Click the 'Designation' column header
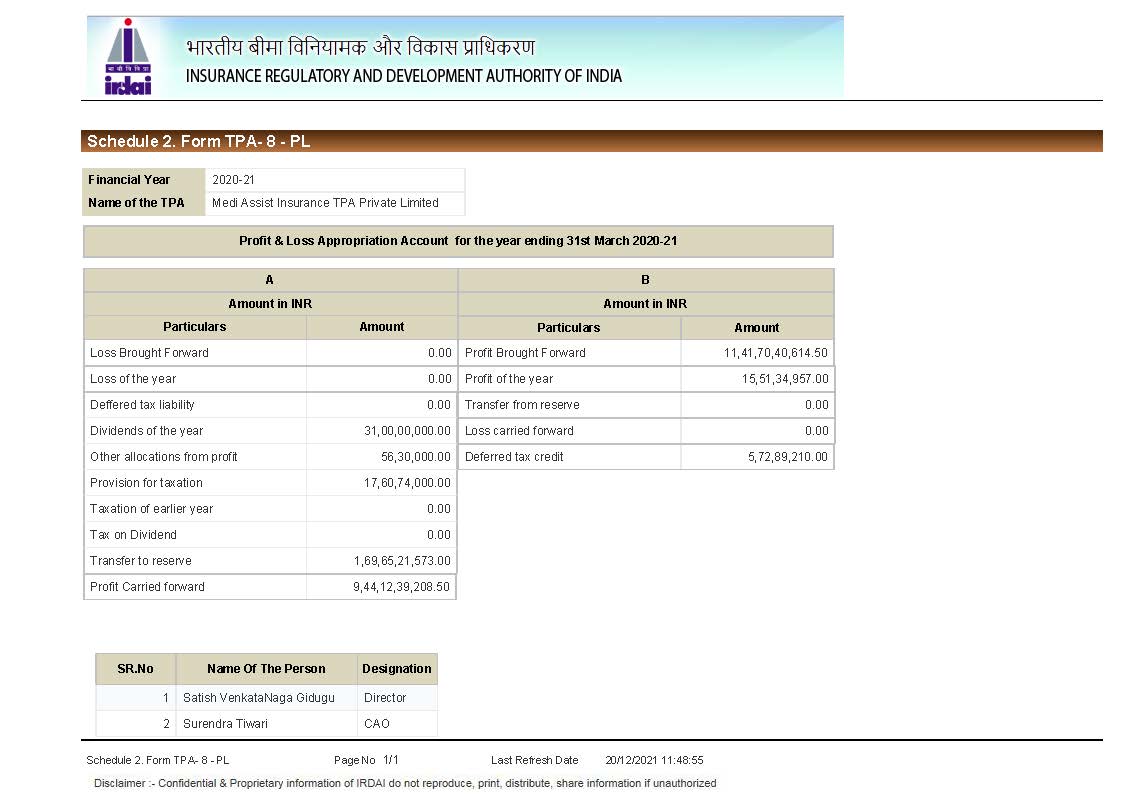1123x794 pixels. coord(397,669)
